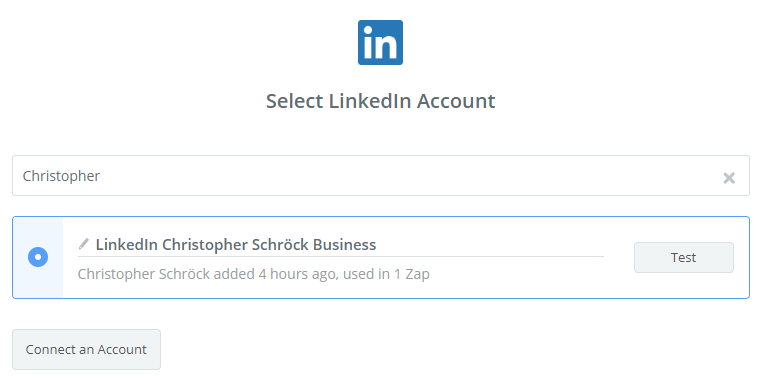Click the Select LinkedIn Account heading
This screenshot has height=379, width=757.
(380, 101)
